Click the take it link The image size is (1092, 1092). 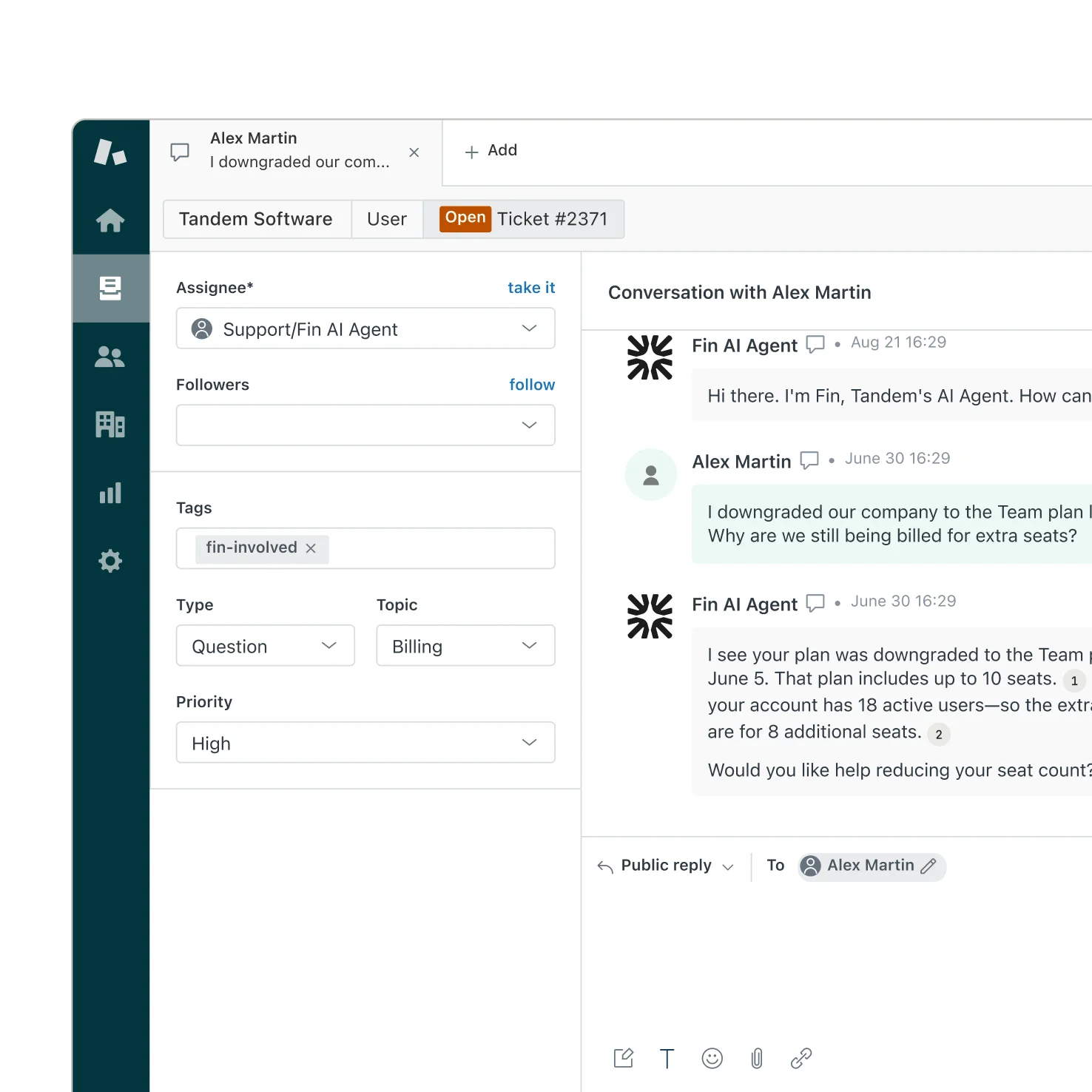coord(531,288)
